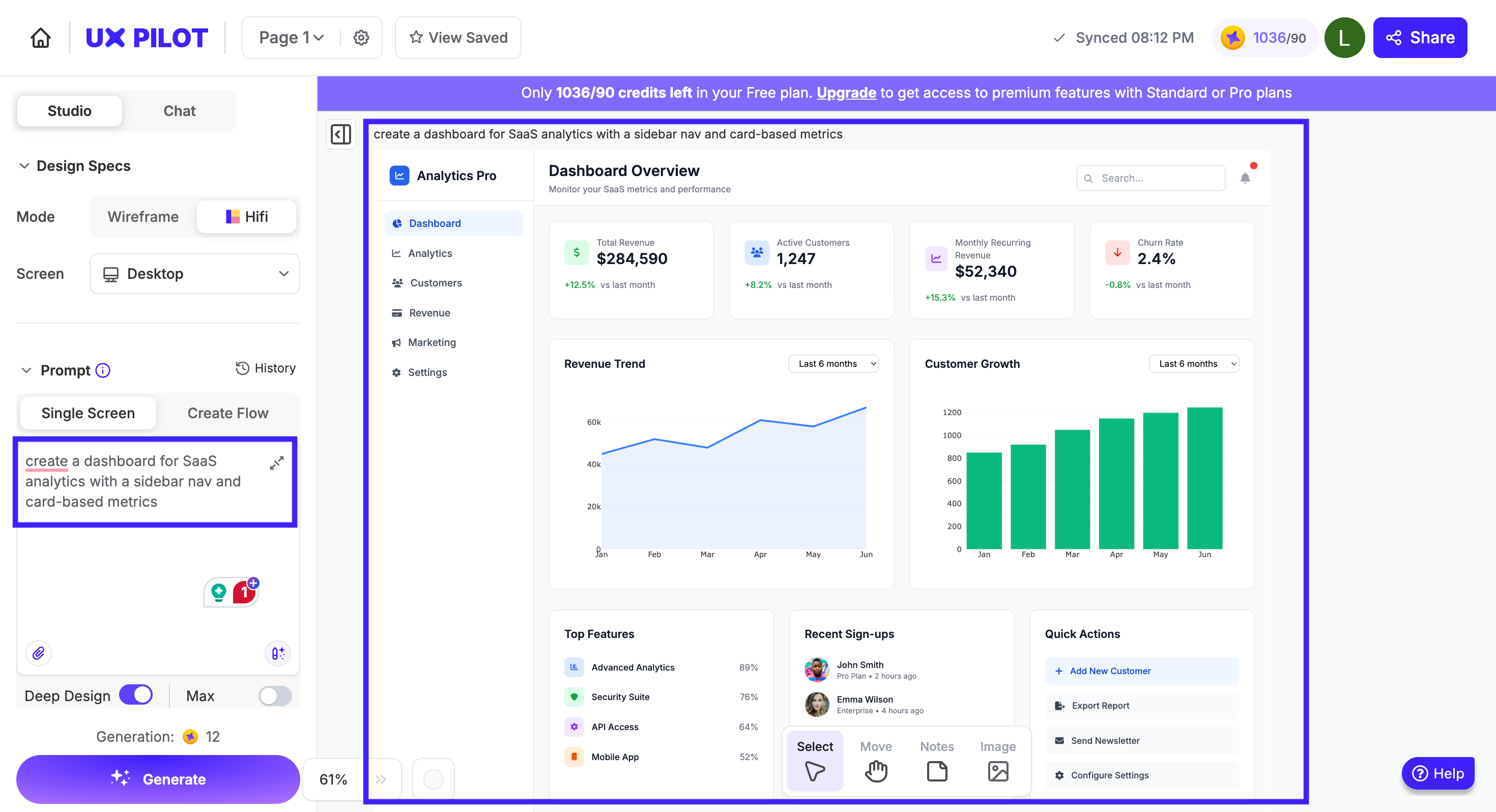The height and width of the screenshot is (812, 1496).
Task: Click the Upgrade link
Action: (846, 93)
